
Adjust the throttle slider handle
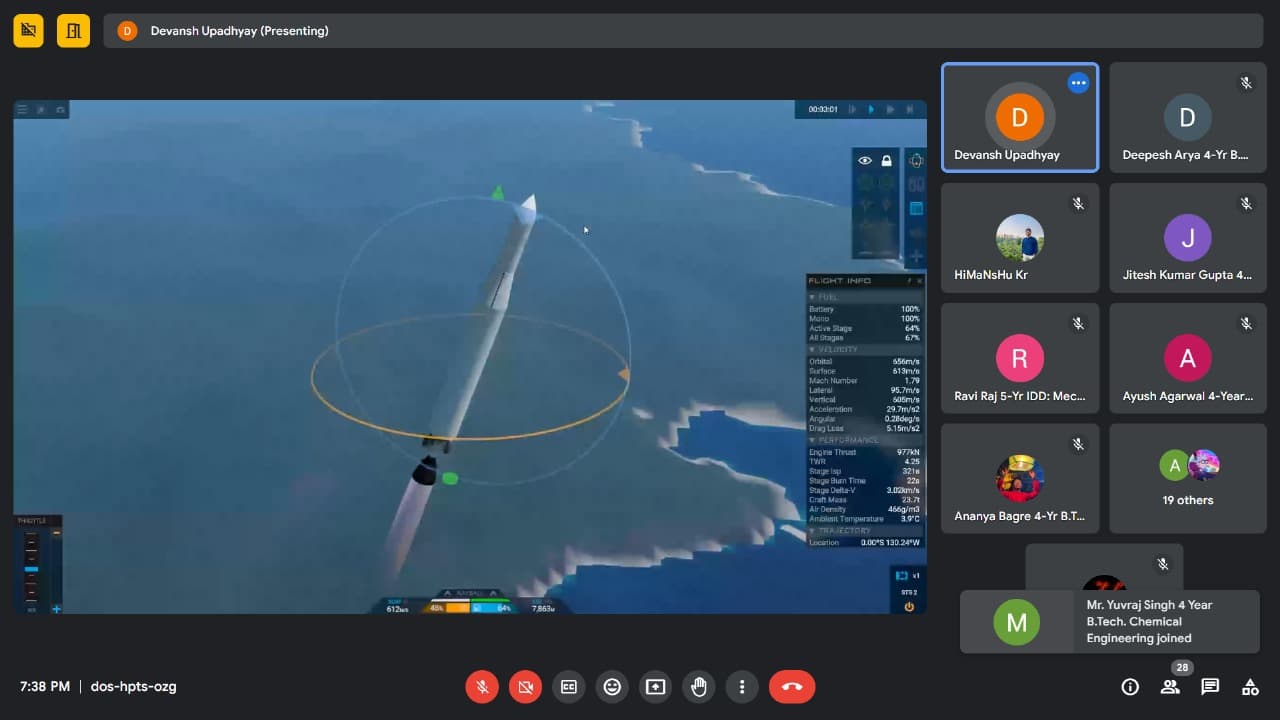(31, 569)
